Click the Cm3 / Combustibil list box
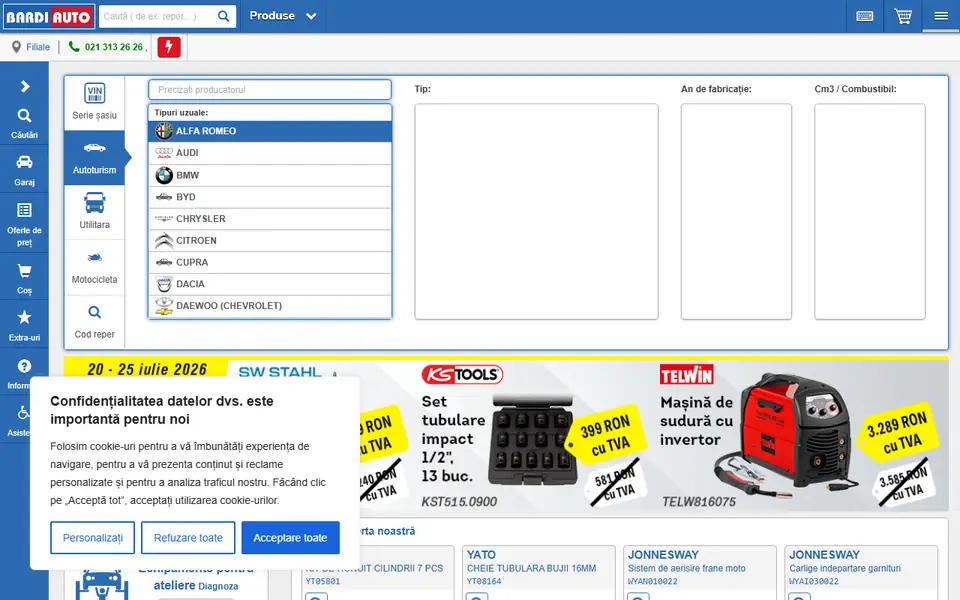The image size is (960, 600). point(869,211)
